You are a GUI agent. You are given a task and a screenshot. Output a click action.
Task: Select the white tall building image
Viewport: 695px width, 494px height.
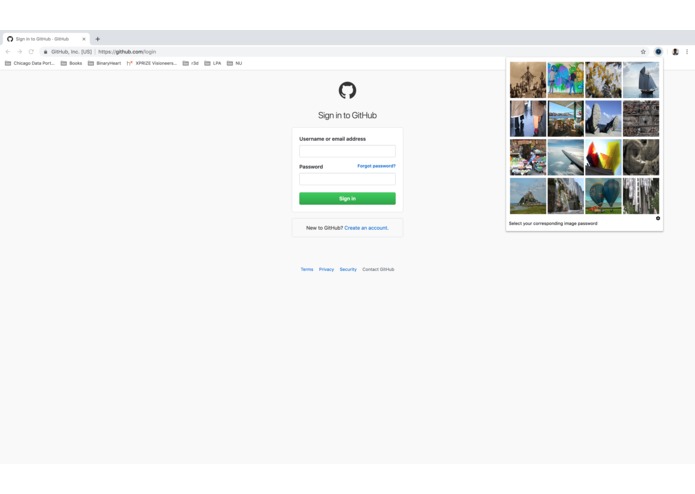coord(641,196)
